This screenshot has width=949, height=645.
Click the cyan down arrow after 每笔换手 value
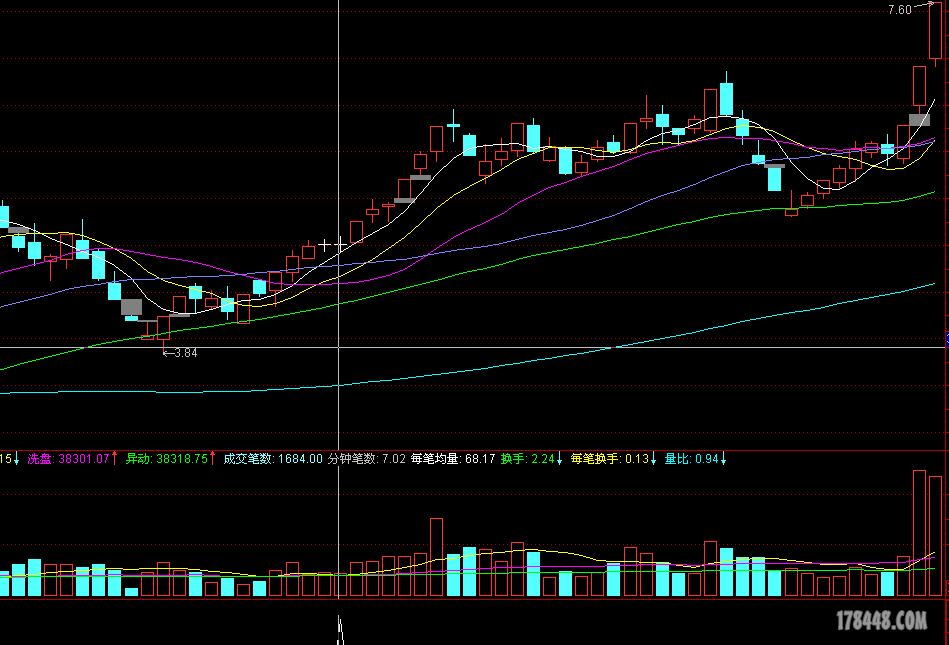[654, 459]
